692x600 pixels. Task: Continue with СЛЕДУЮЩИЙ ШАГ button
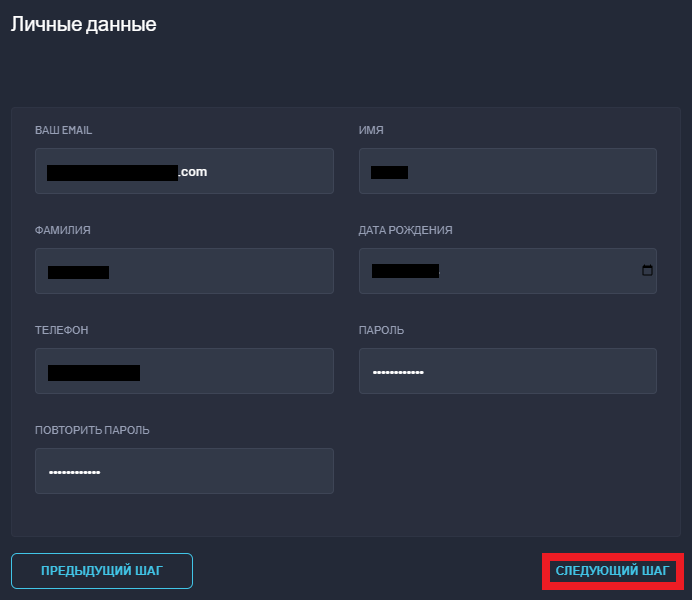613,571
